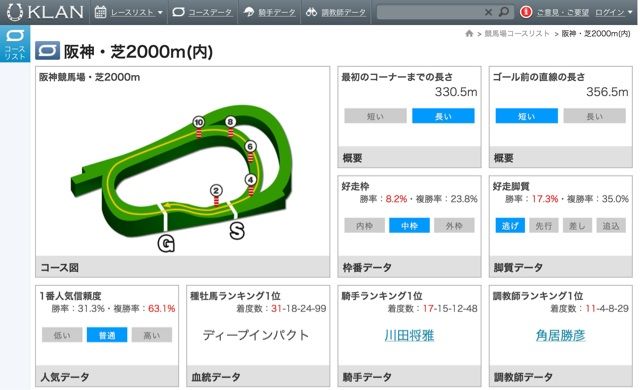The image size is (640, 390).
Task: Select the 先行 running style toggle
Action: 544,226
